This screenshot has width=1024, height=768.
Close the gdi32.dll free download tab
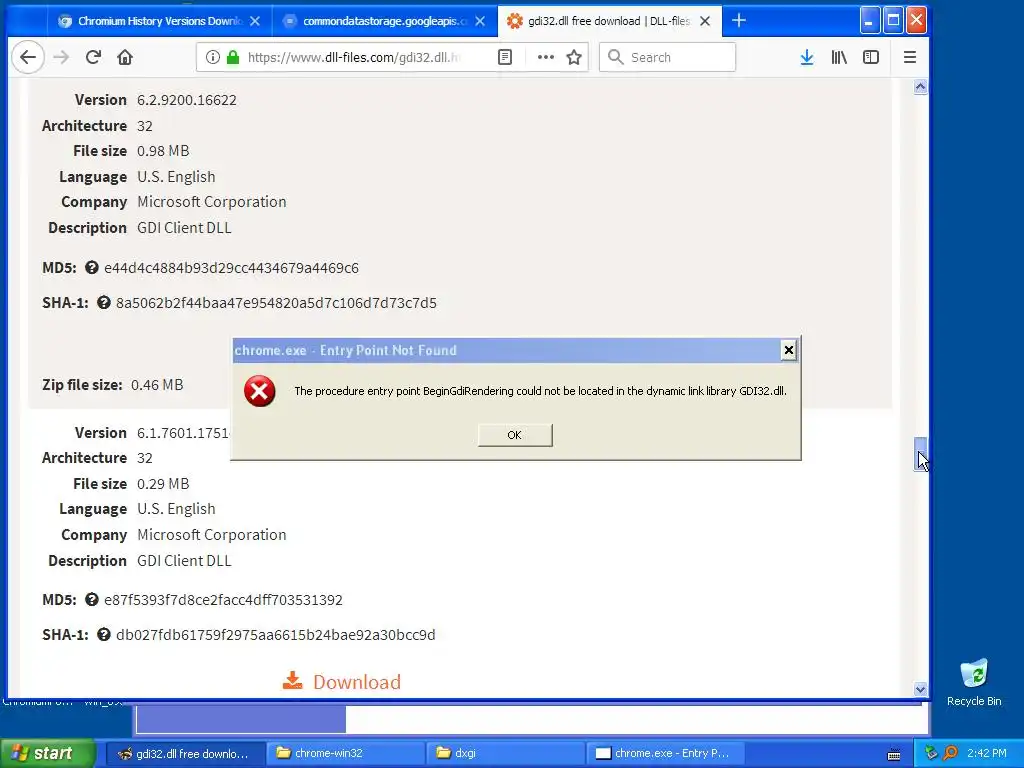705,22
